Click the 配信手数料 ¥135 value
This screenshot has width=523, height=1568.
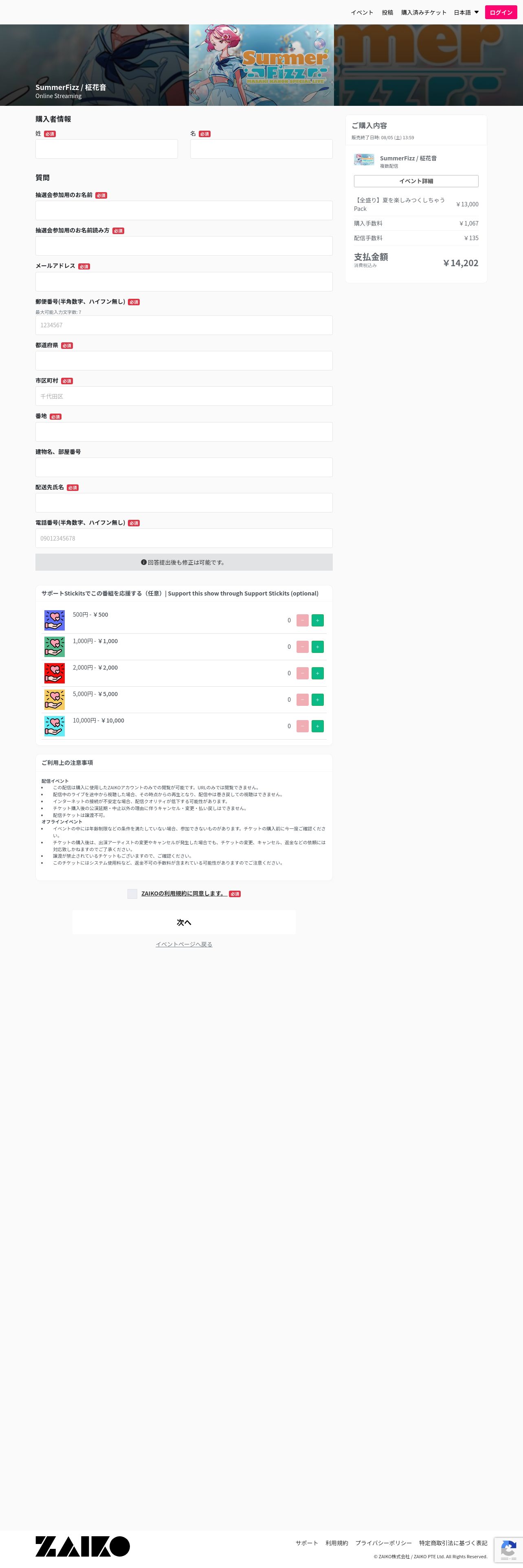point(471,238)
